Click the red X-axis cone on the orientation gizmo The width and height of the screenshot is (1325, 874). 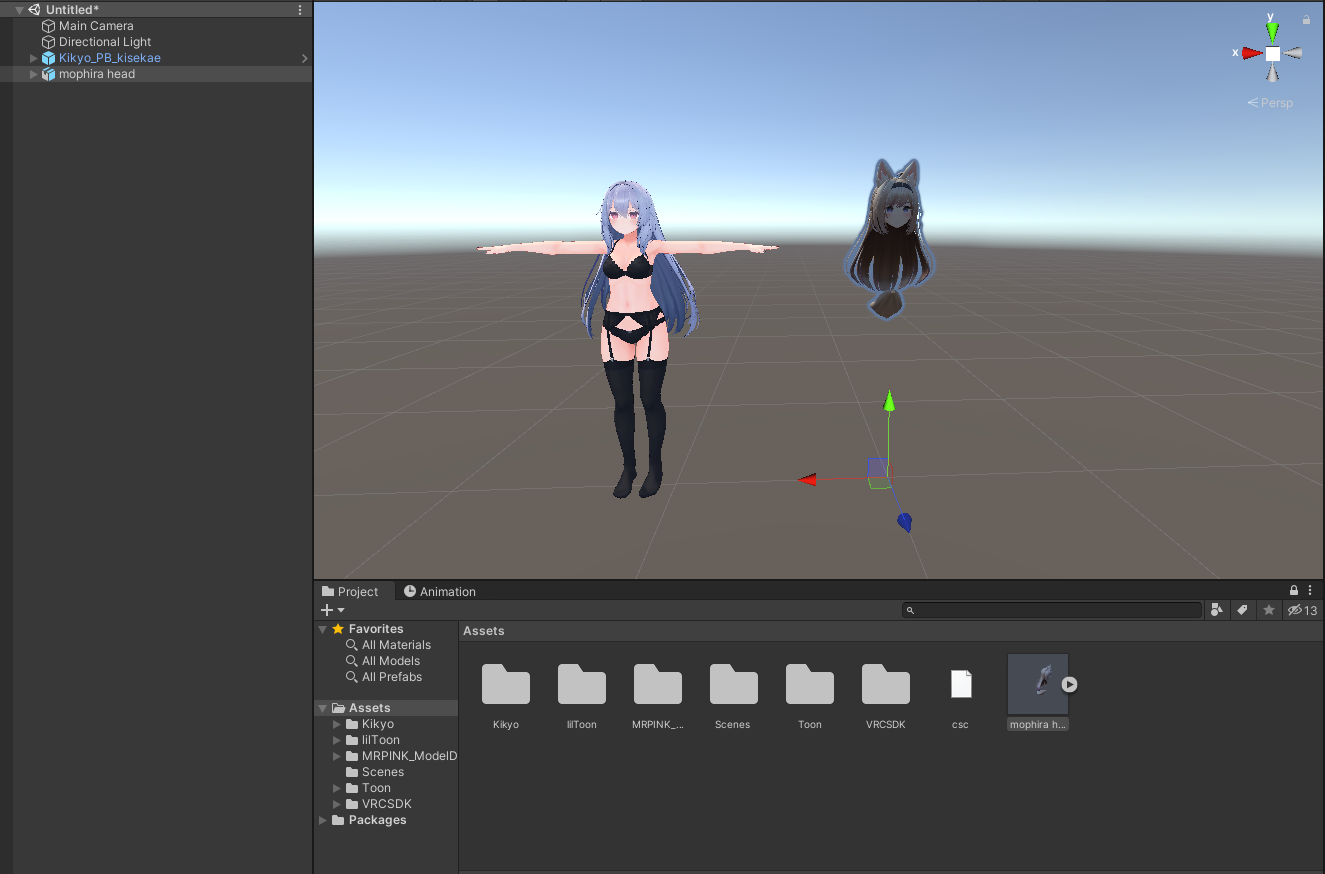point(1251,53)
